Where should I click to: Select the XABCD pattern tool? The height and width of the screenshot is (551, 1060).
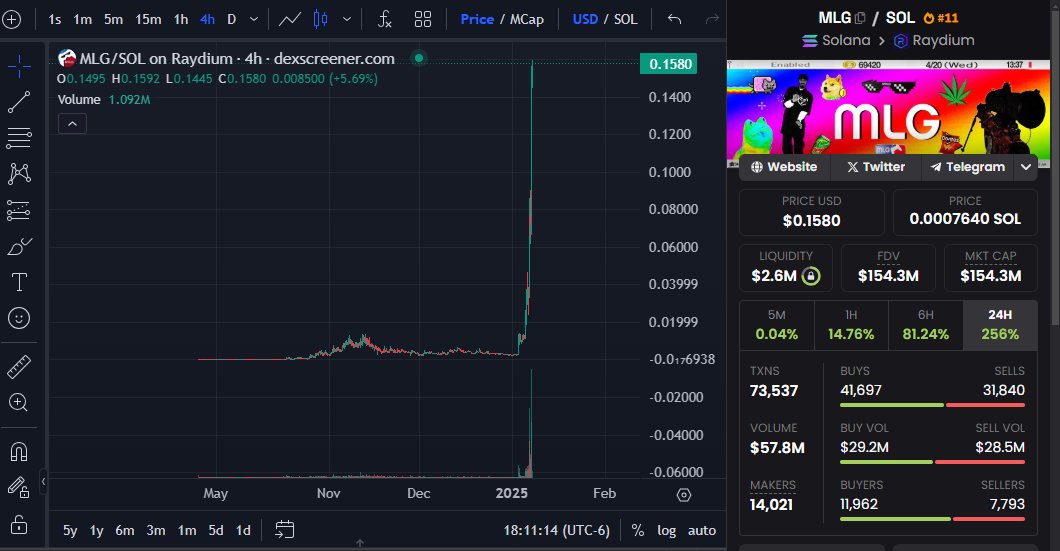[x=19, y=174]
